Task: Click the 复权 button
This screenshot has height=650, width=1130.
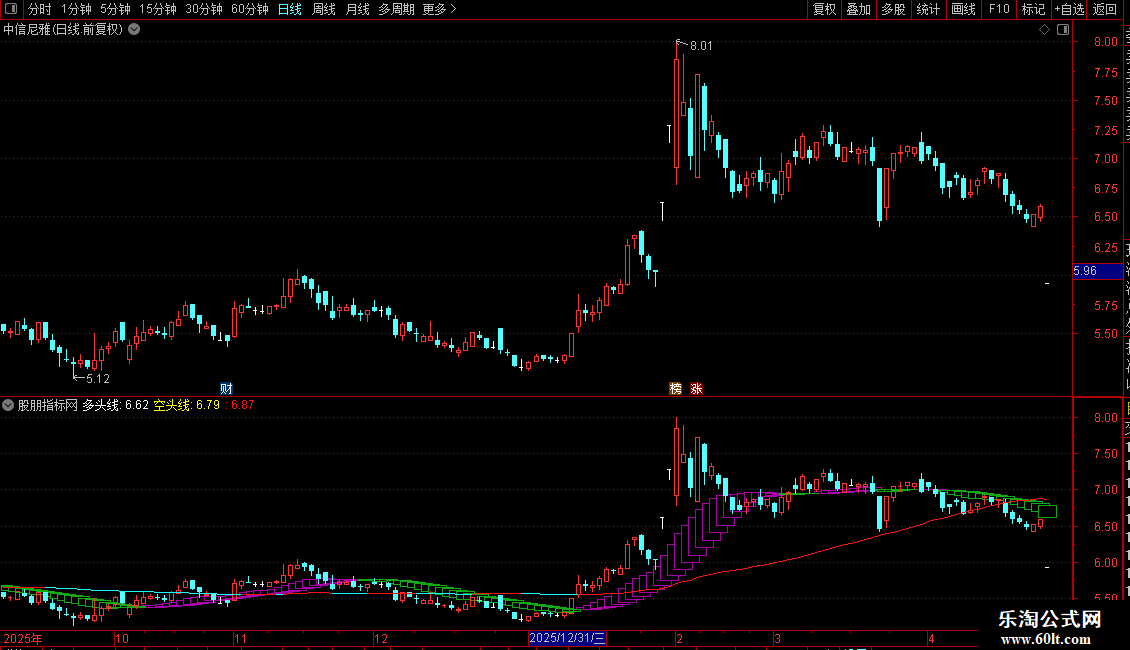Action: click(x=824, y=9)
